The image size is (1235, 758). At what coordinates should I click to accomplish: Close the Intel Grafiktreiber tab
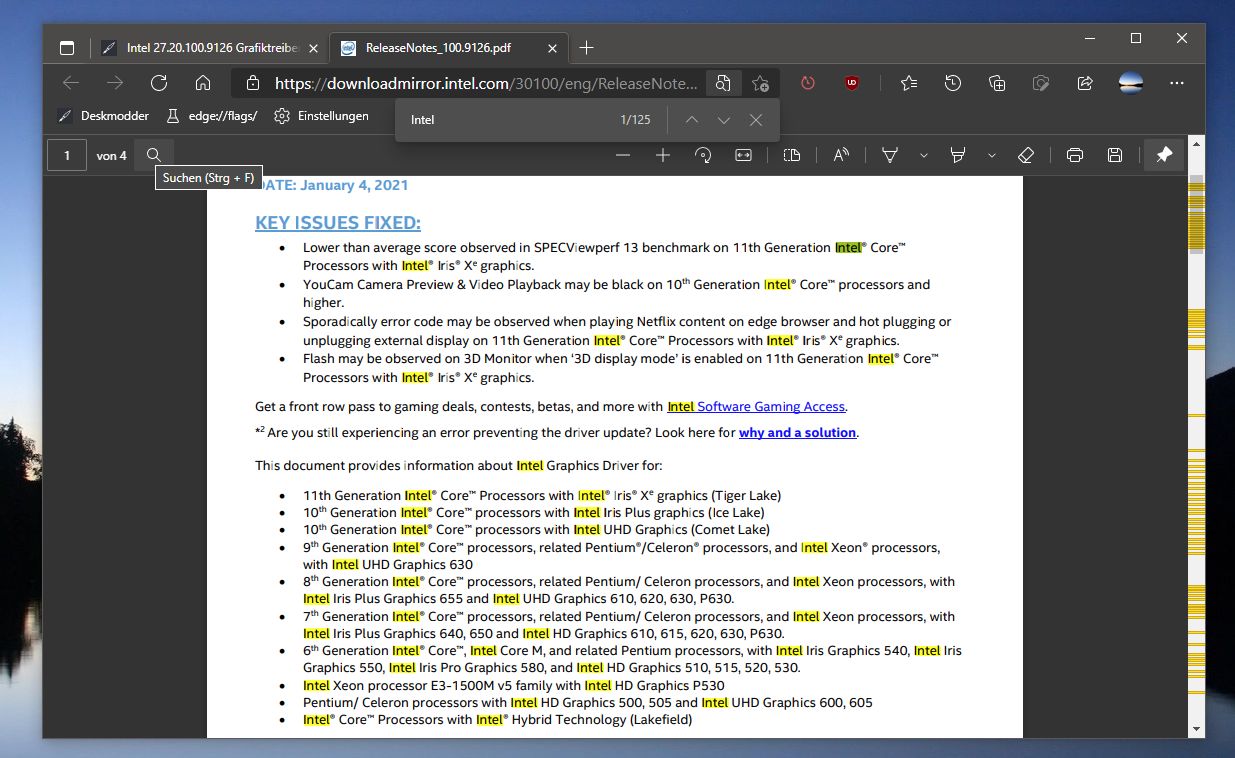[x=314, y=48]
